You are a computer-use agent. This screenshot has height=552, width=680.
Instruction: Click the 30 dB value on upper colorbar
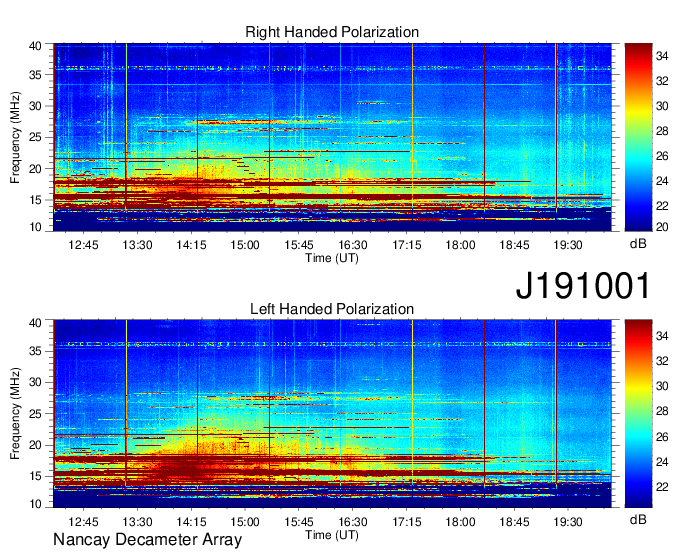(662, 106)
